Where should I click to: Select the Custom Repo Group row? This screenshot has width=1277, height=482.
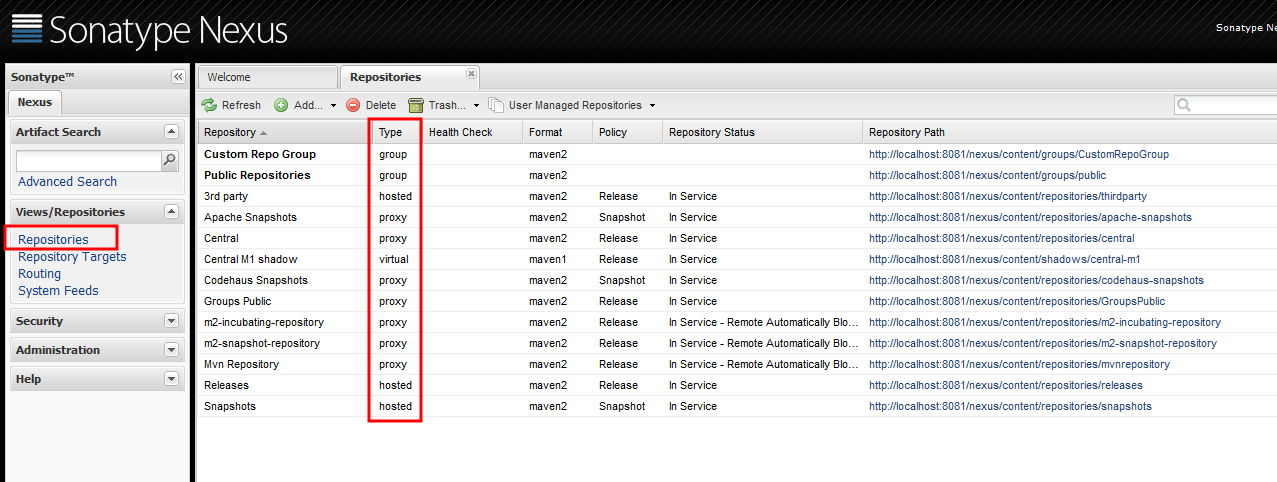[737, 154]
